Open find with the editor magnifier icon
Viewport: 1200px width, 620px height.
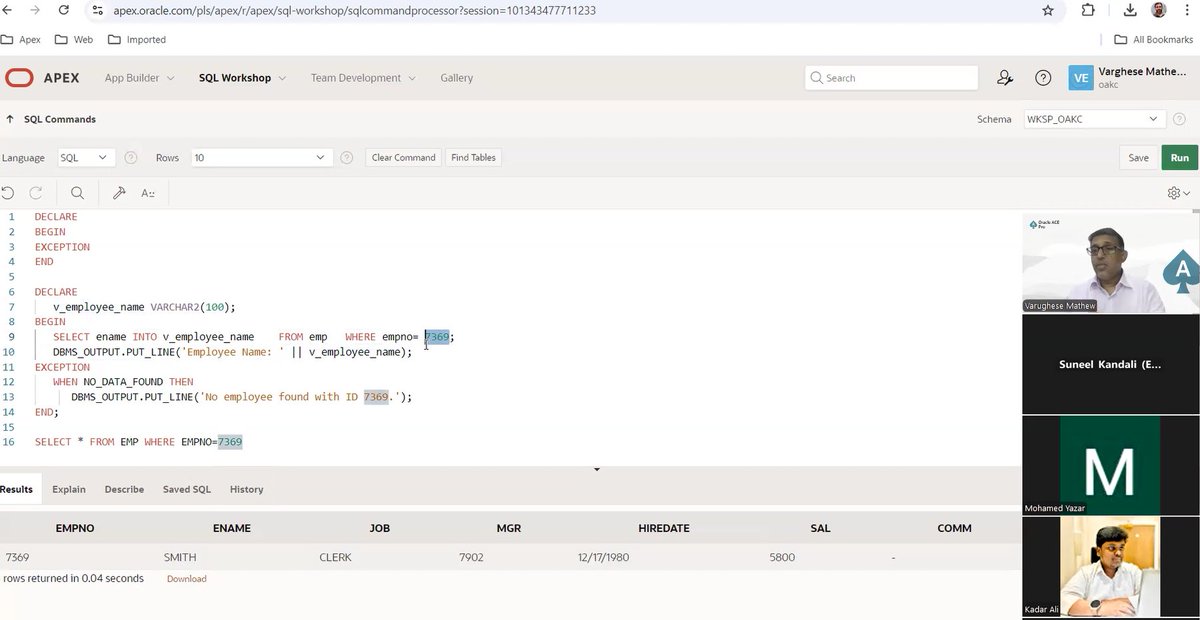[x=76, y=192]
